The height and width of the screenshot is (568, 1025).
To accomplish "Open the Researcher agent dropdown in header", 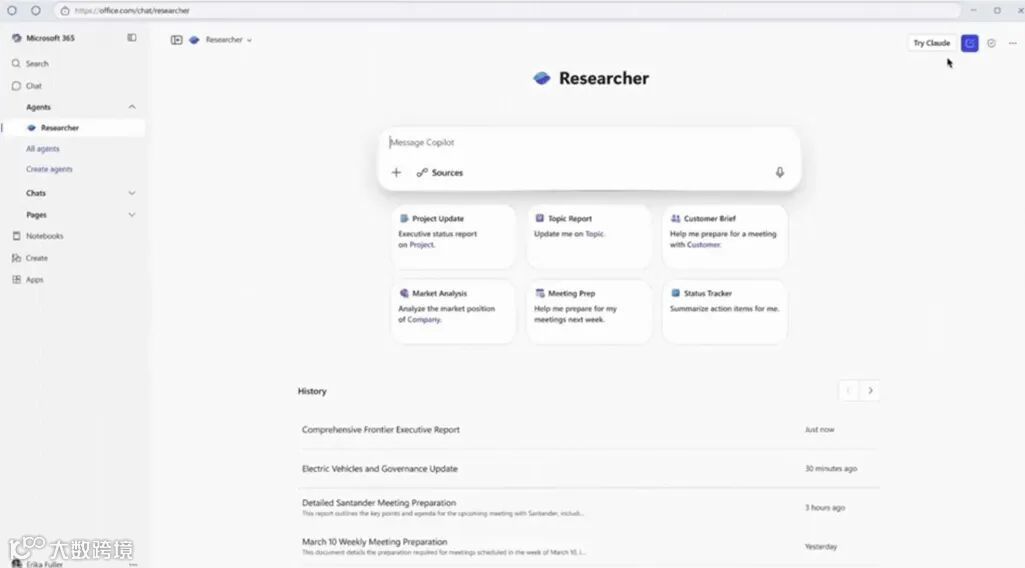I will coord(228,40).
